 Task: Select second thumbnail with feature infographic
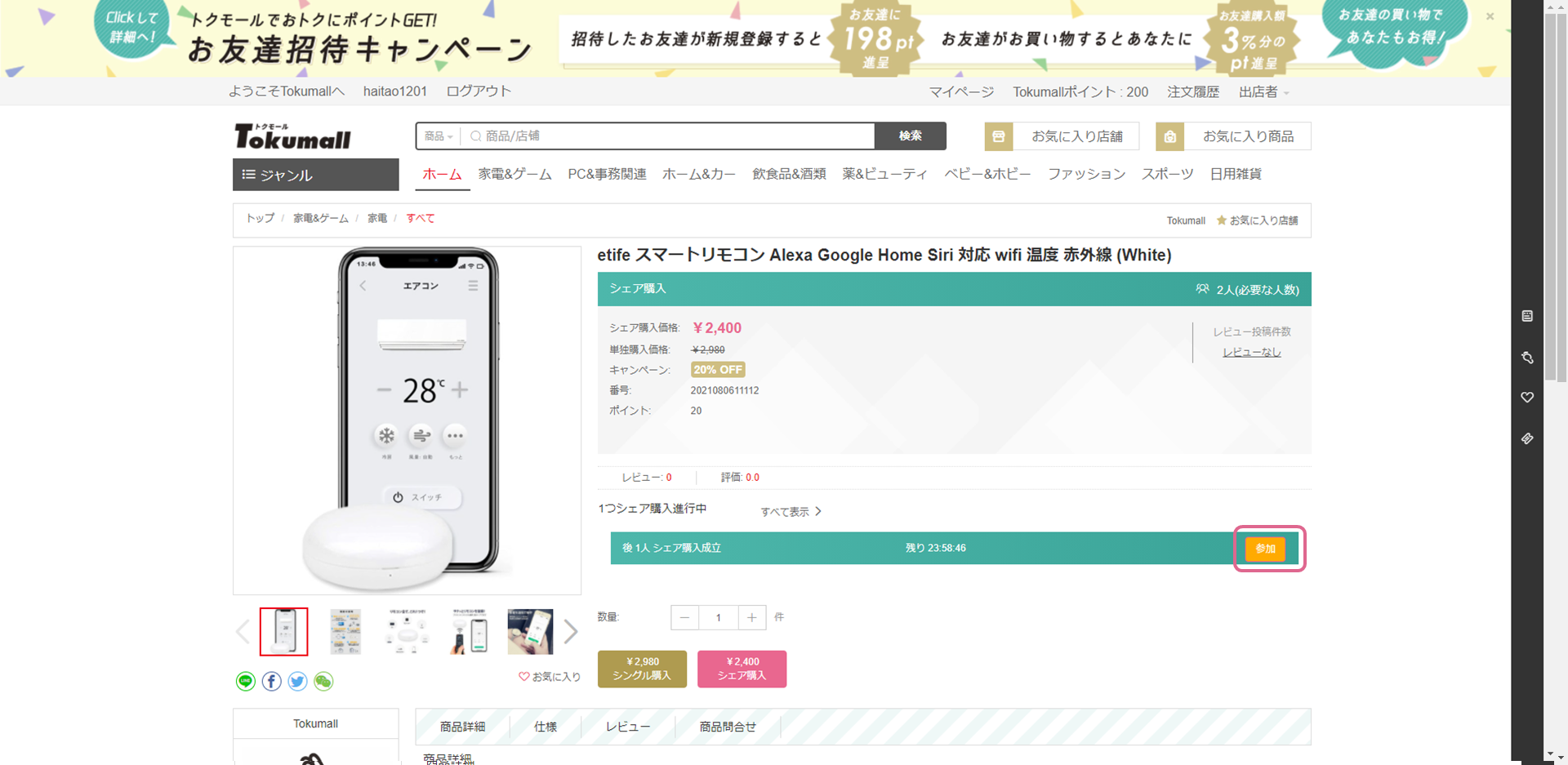(x=345, y=632)
